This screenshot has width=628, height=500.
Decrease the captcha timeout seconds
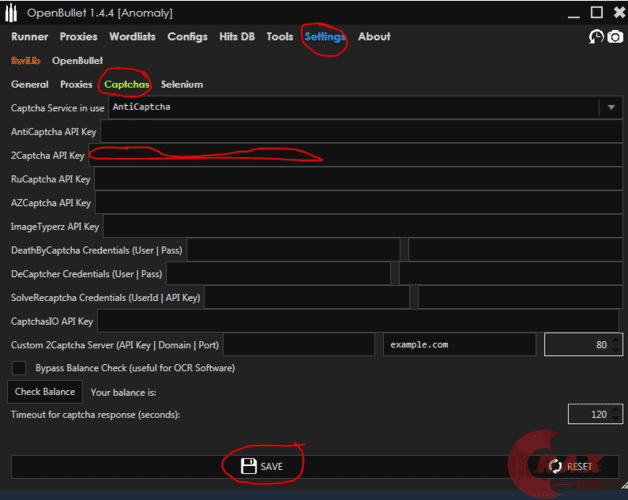click(616, 419)
